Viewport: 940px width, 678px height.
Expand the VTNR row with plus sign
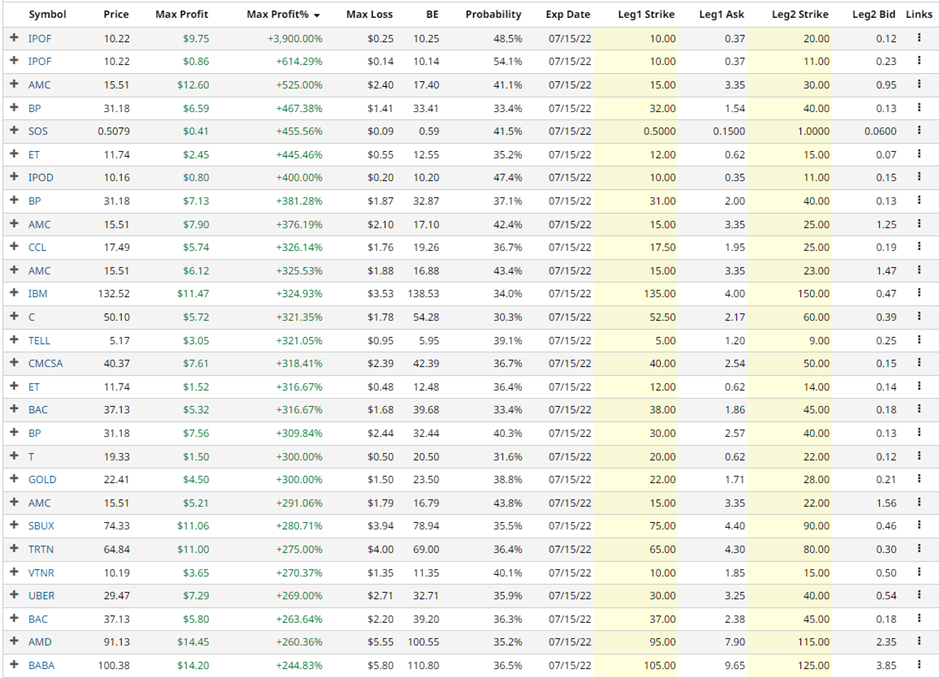(x=14, y=572)
